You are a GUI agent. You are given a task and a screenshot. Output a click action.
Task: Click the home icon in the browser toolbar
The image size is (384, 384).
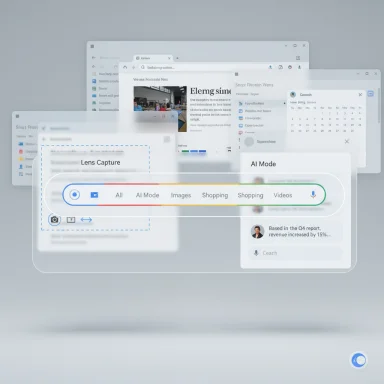tap(125, 67)
